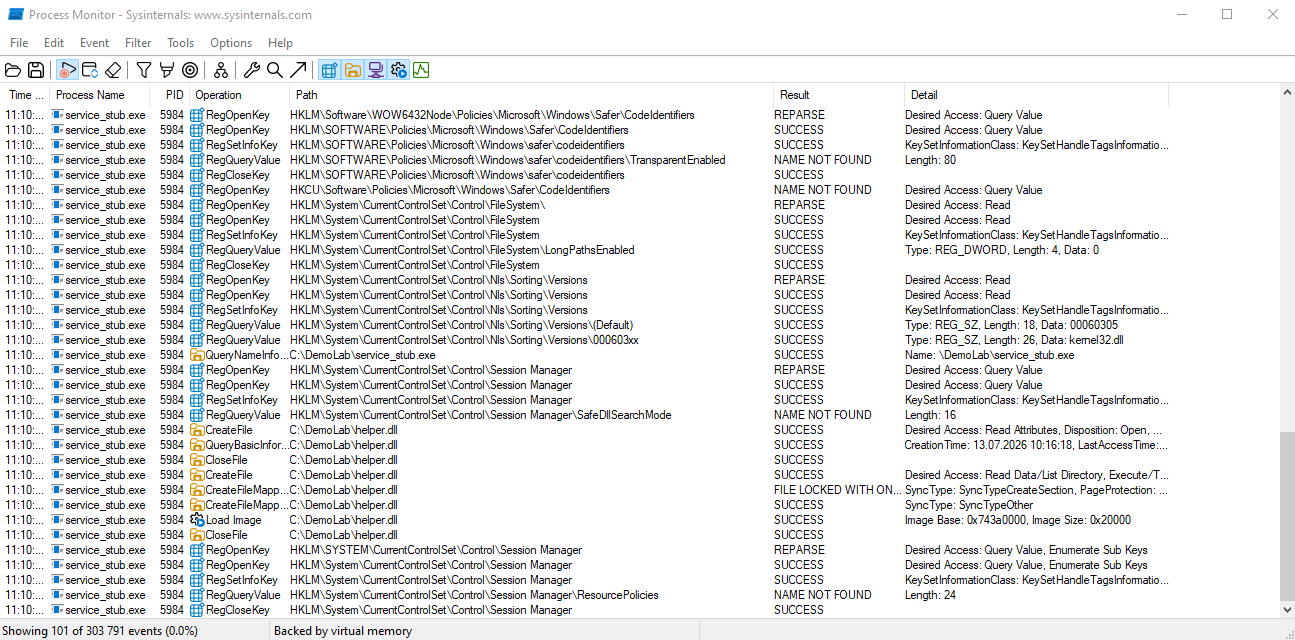1295x640 pixels.
Task: Click the QueryNameInfo row's file icon
Action: (x=197, y=355)
